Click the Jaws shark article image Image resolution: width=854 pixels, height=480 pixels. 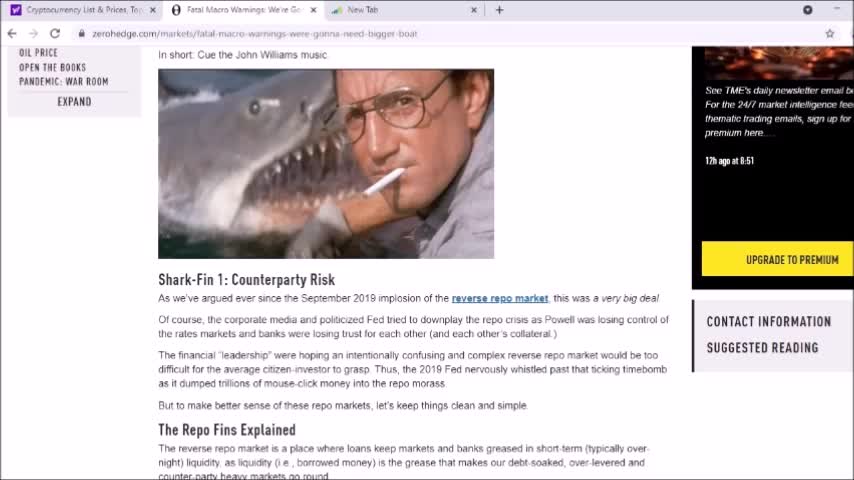click(x=326, y=163)
